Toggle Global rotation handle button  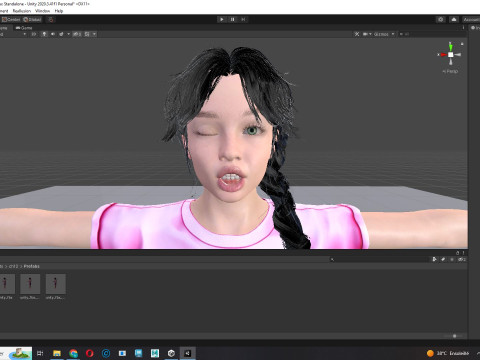click(32, 20)
